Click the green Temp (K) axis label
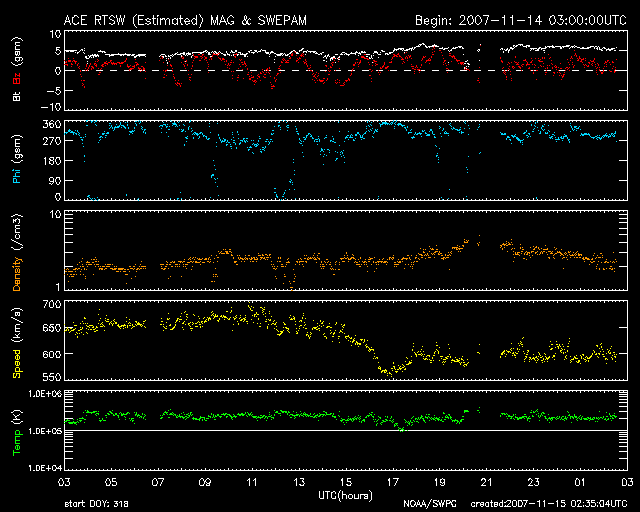Image resolution: width=640 pixels, height=512 pixels. pyautogui.click(x=17, y=431)
